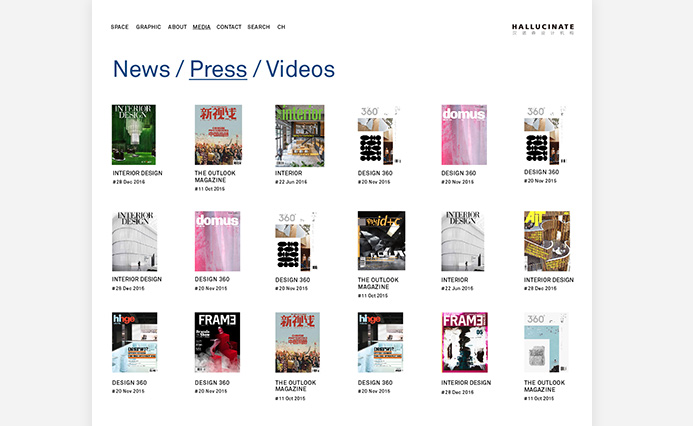
Task: Select the underlined Press heading
Action: (x=218, y=69)
